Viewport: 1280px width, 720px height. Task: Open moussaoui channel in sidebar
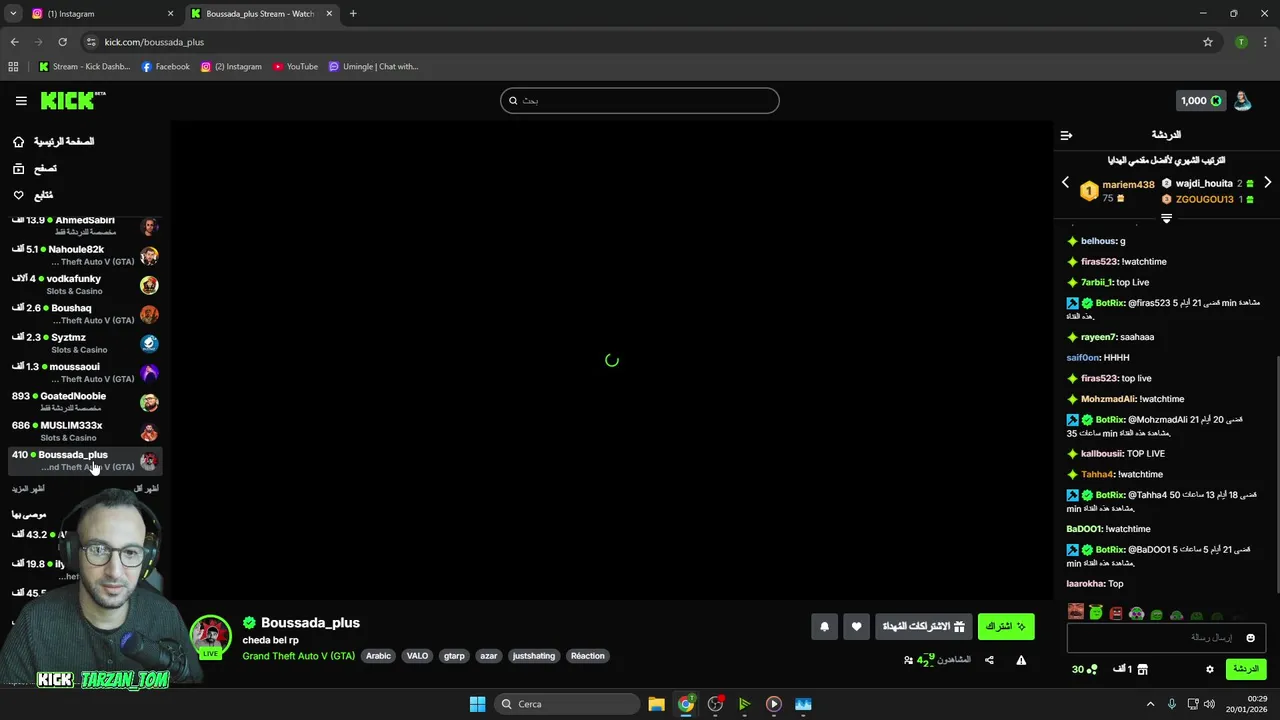point(85,373)
